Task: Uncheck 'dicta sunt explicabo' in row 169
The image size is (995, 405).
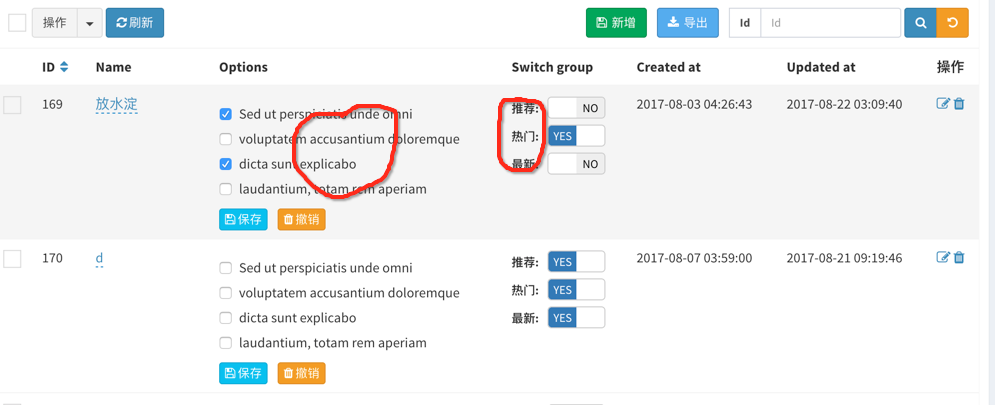Action: pyautogui.click(x=225, y=164)
